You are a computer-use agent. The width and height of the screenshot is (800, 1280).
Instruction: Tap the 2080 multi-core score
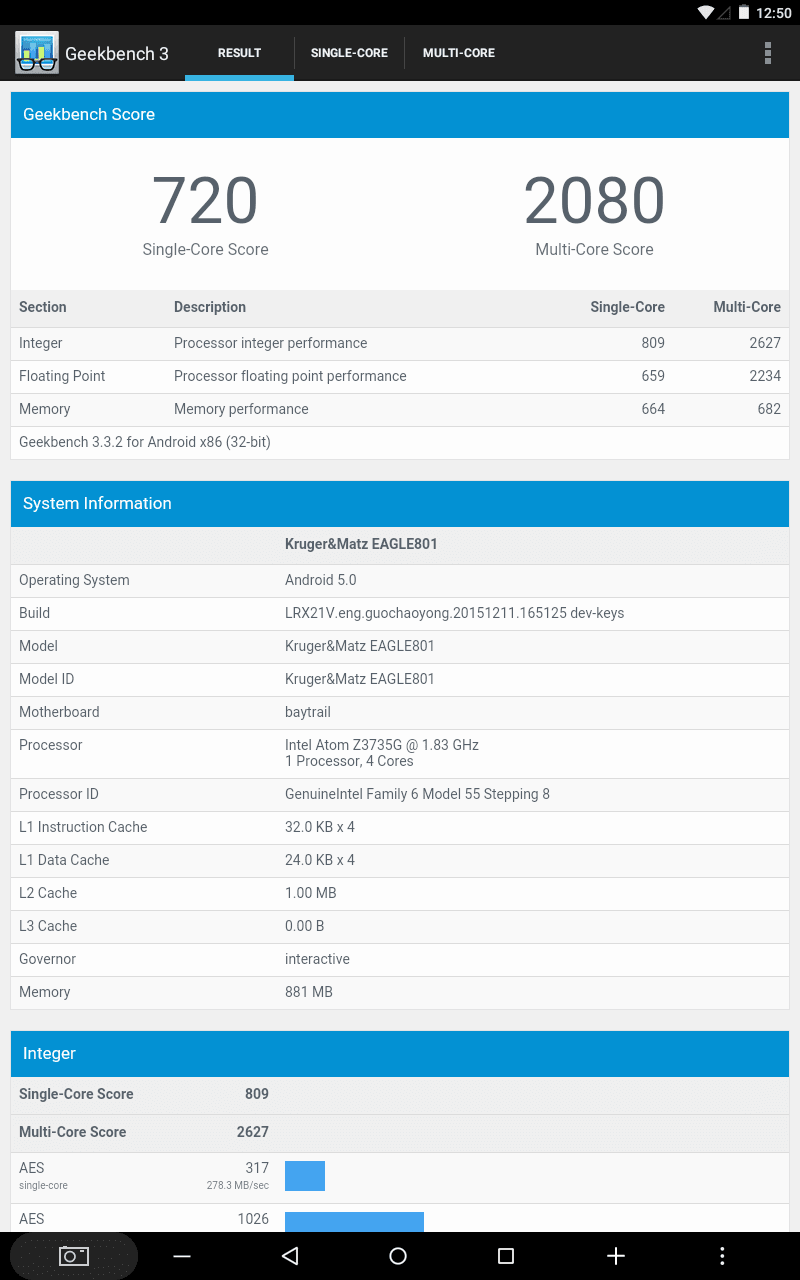[x=594, y=201]
